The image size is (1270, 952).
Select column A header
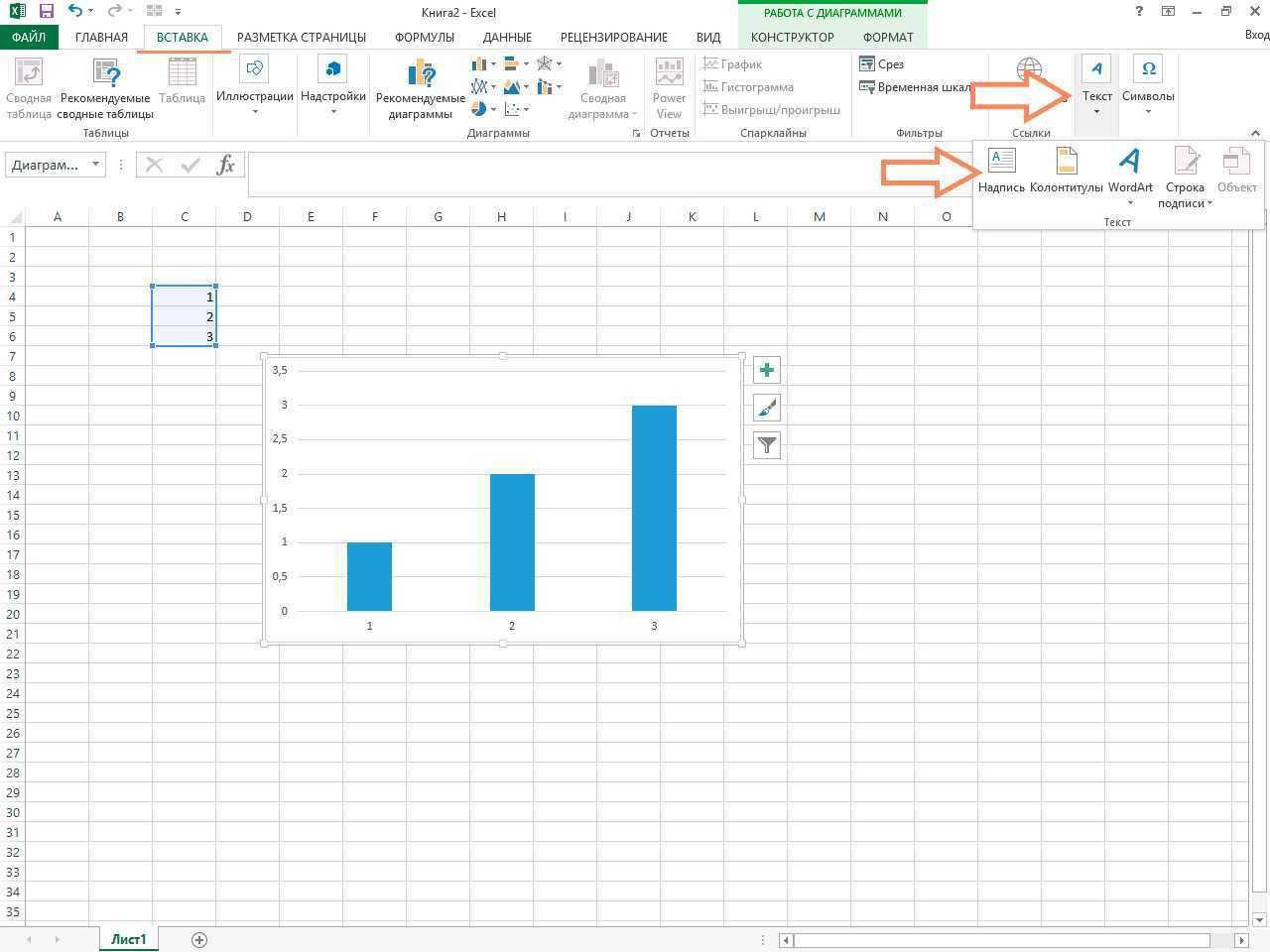tap(57, 216)
